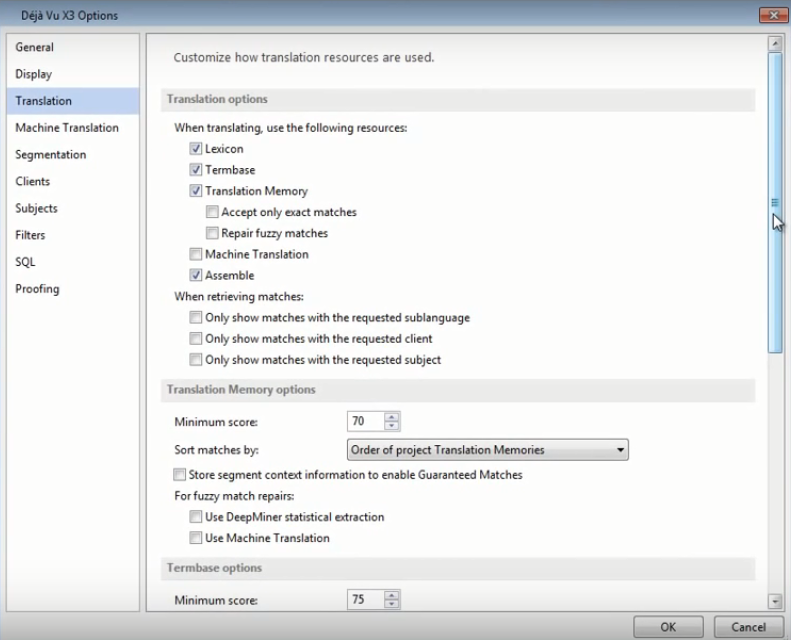Click the Termbase minimum score field
This screenshot has width=791, height=640.
pos(366,599)
